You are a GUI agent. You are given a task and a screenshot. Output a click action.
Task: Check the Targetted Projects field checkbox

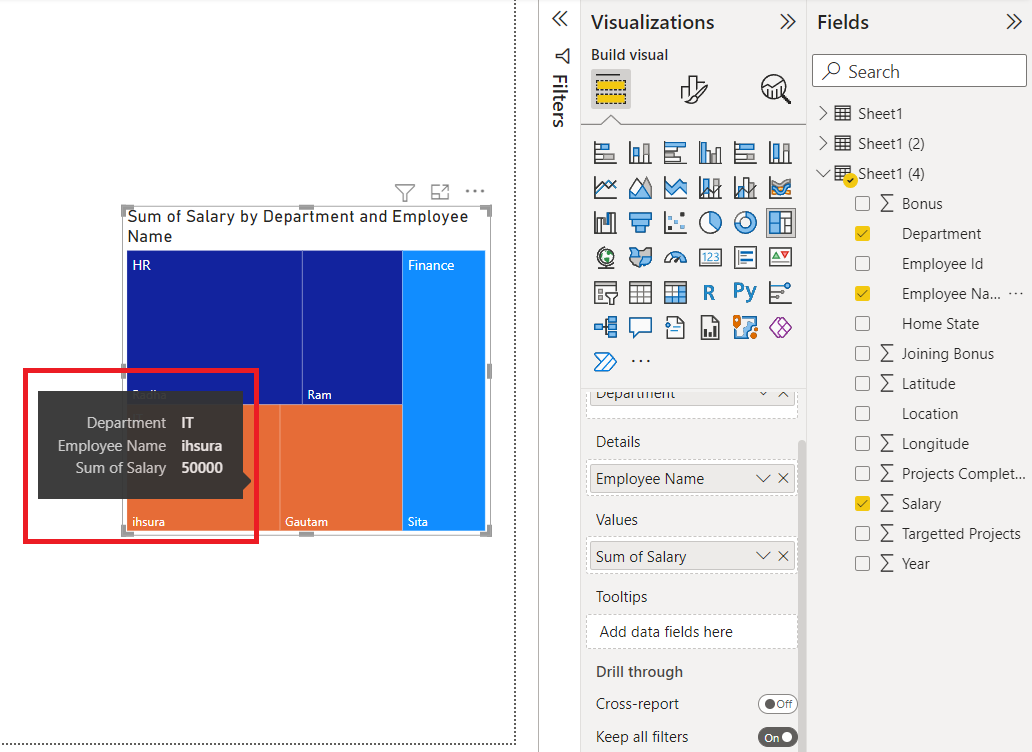click(x=862, y=534)
